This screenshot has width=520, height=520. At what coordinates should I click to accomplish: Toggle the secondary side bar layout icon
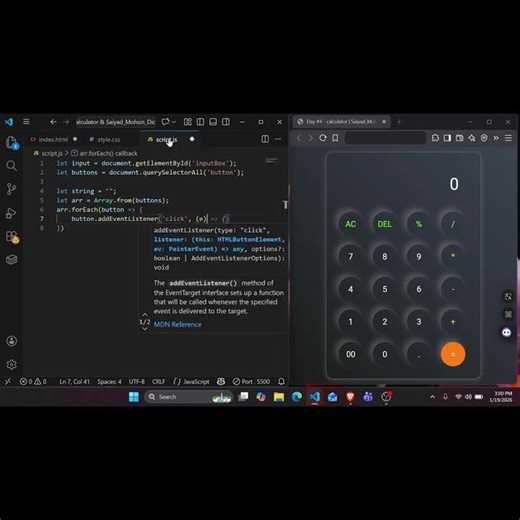(226, 122)
